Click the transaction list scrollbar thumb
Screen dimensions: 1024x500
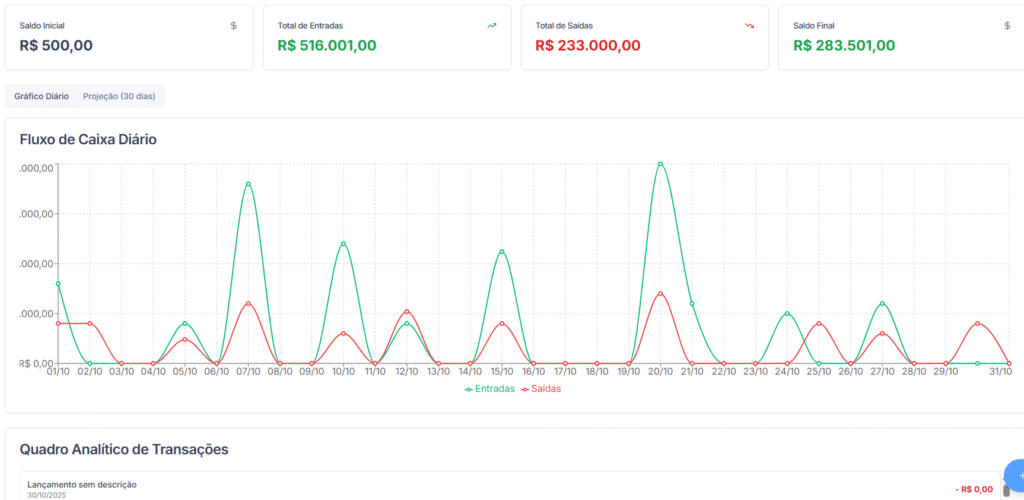1006,490
